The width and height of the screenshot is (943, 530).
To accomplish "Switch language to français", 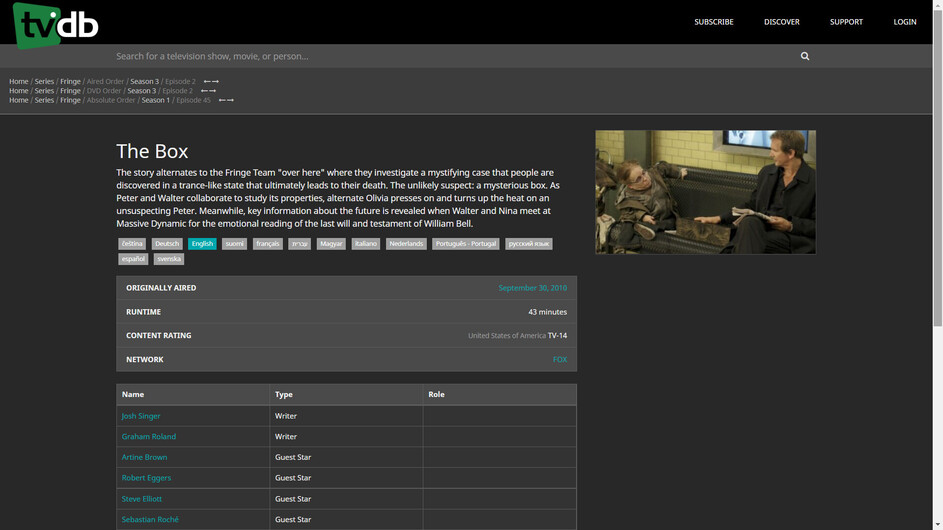I will click(x=268, y=244).
